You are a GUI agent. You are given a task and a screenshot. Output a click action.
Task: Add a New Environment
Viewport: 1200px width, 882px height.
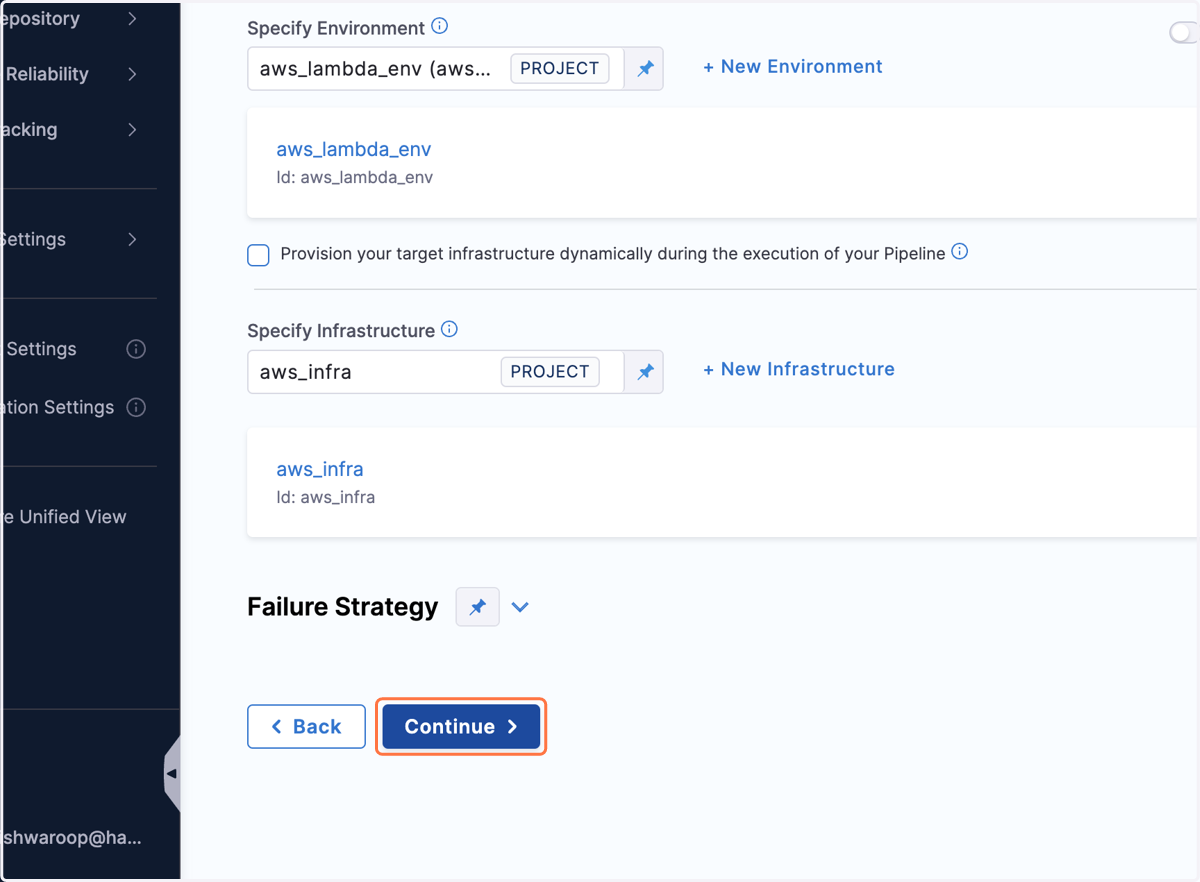(x=792, y=67)
